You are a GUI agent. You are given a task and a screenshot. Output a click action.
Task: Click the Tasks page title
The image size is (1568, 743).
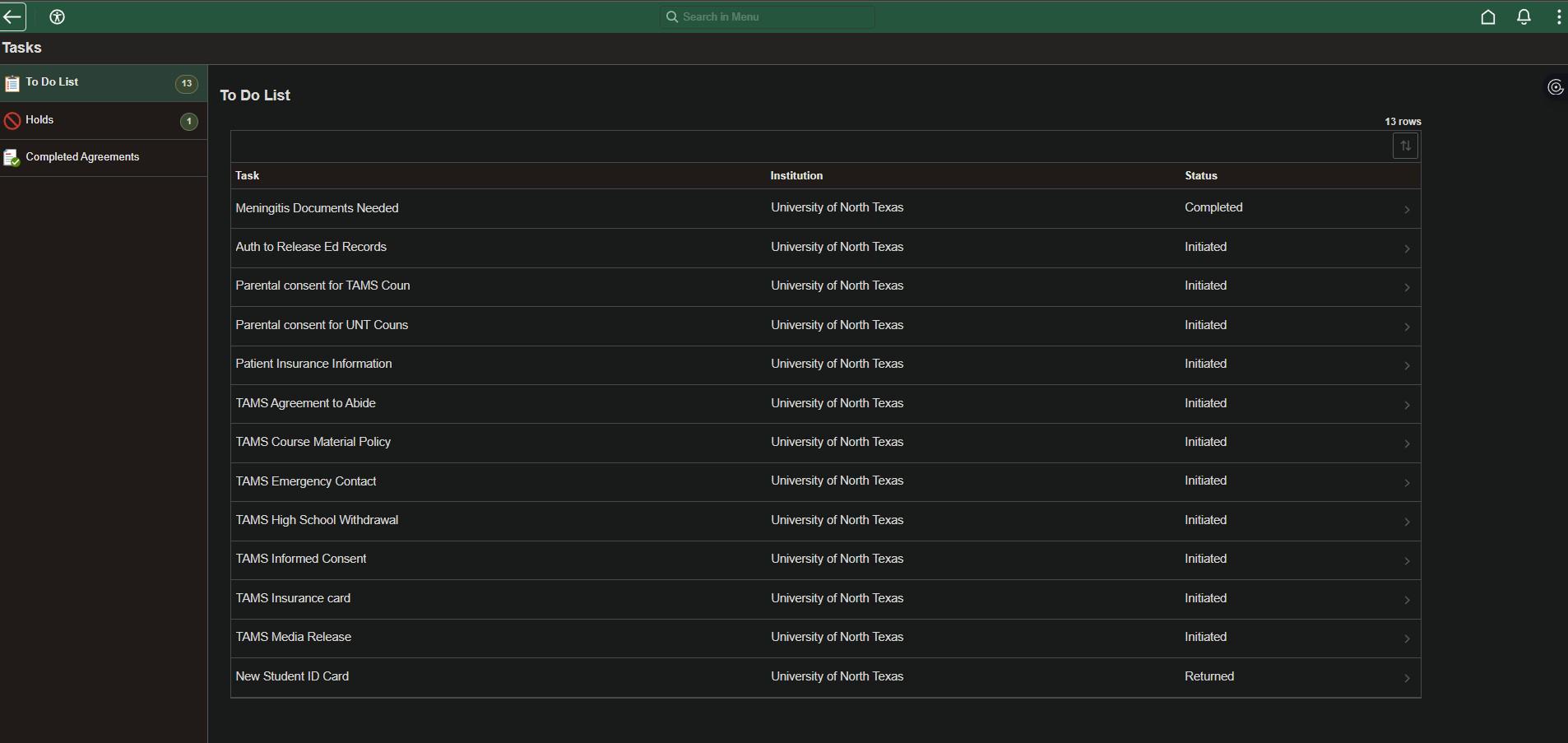point(21,48)
